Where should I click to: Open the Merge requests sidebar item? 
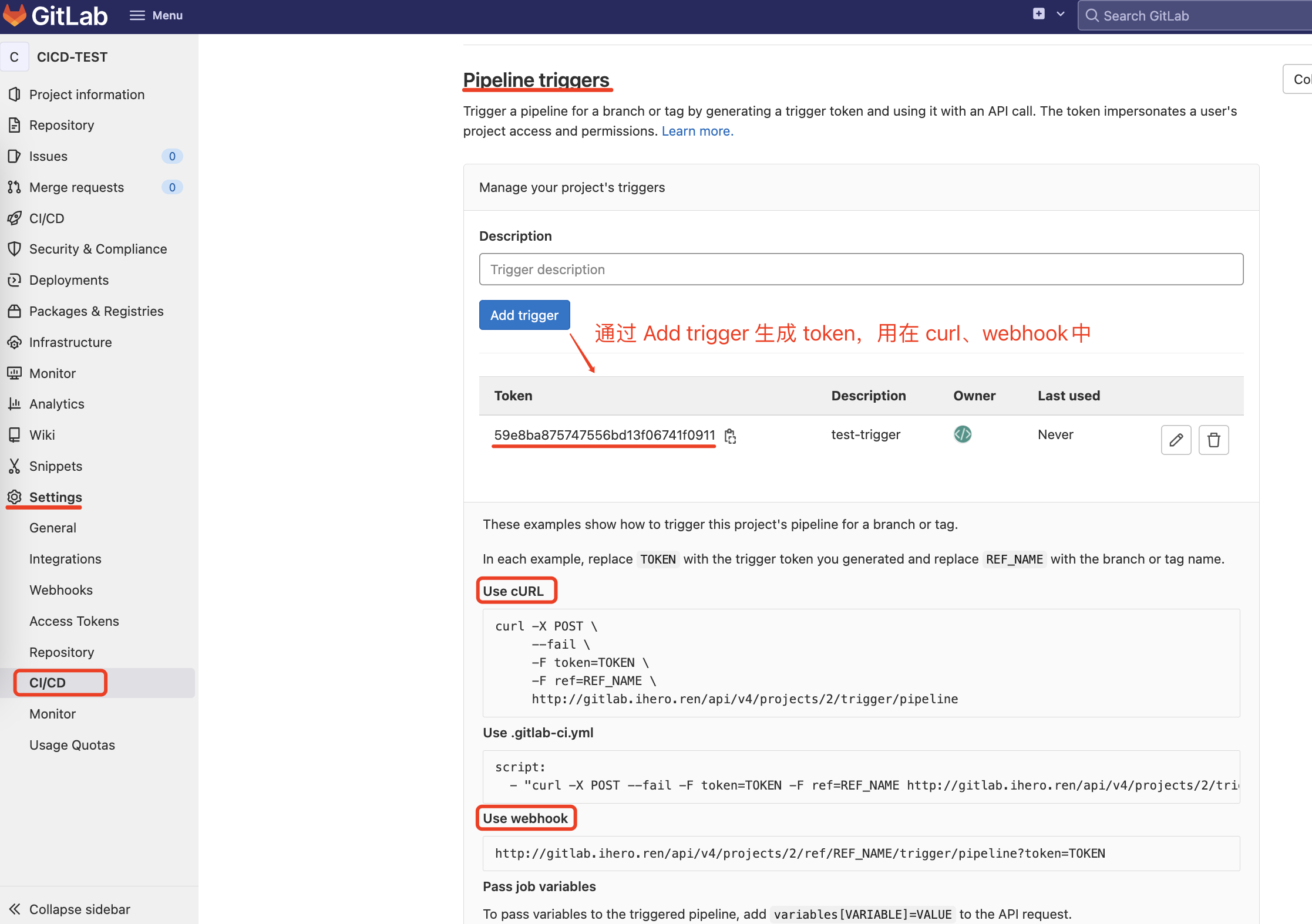click(76, 187)
